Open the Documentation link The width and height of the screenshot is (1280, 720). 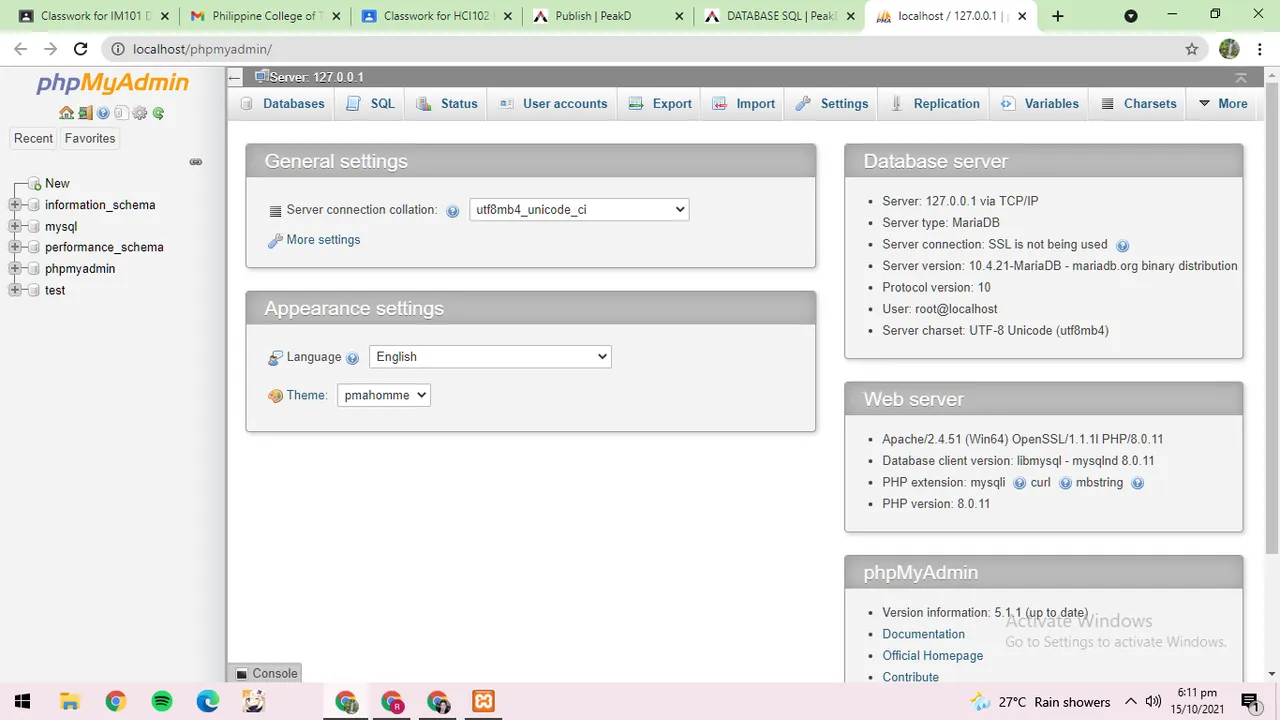(923, 634)
